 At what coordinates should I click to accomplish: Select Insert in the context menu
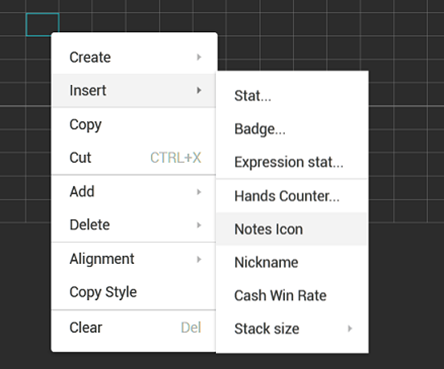coord(134,91)
